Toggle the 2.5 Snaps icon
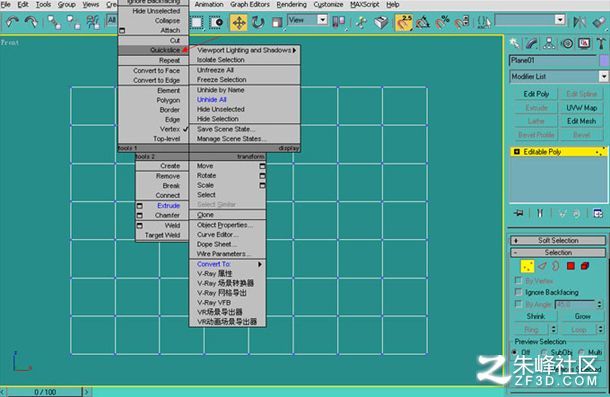 (404, 22)
